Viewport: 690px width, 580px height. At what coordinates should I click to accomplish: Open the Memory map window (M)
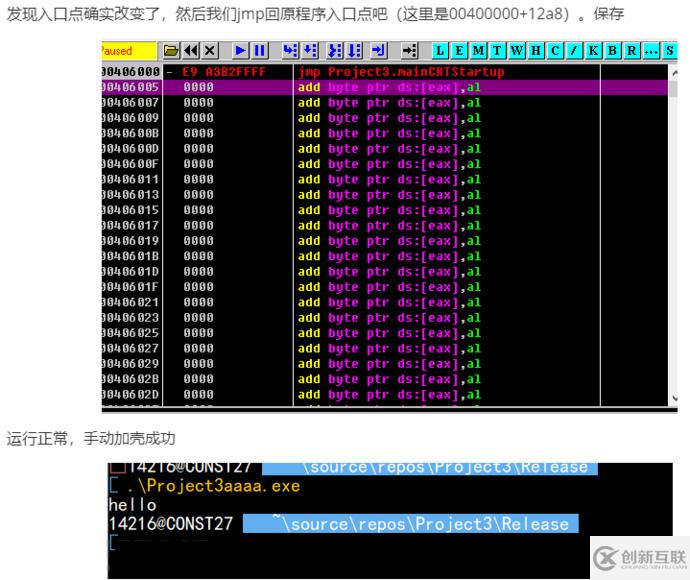[x=478, y=51]
